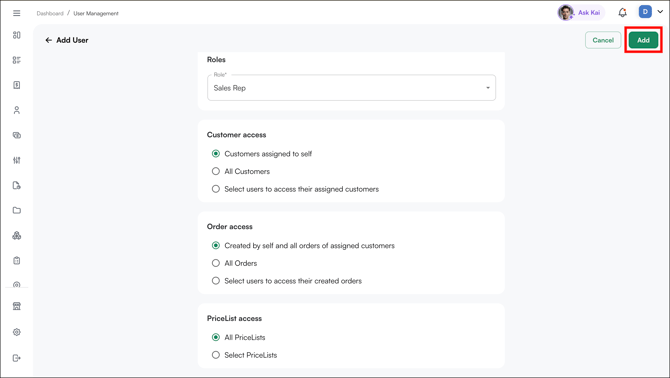The image size is (670, 378).
Task: Open the sliders adjustment icon in sidebar
Action: coord(17,160)
